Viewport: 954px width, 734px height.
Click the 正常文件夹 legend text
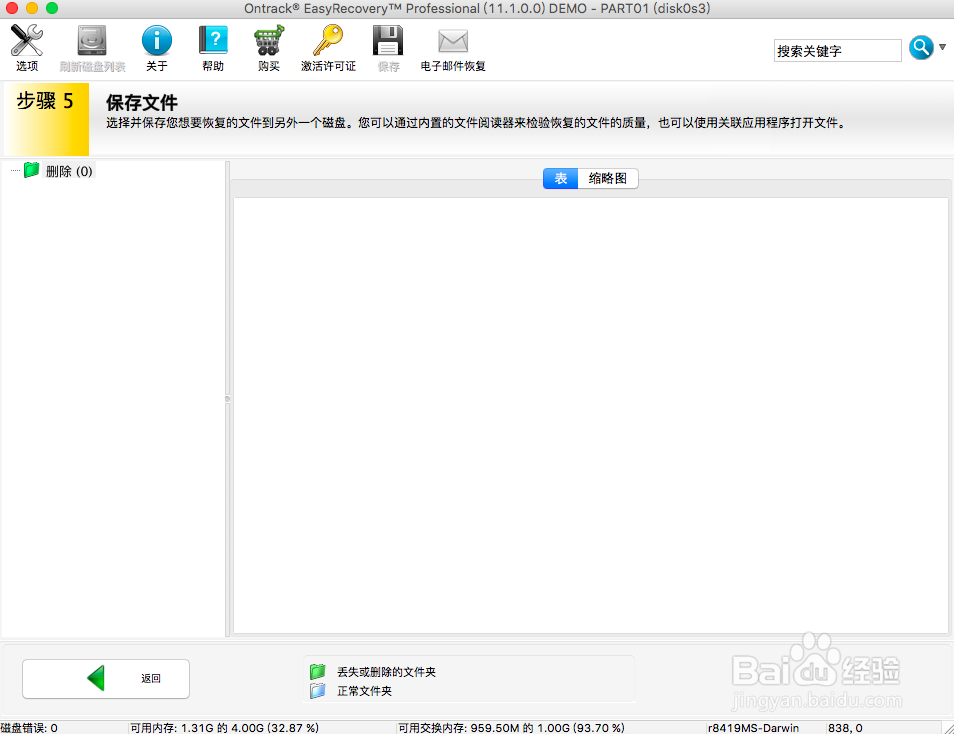coord(364,691)
